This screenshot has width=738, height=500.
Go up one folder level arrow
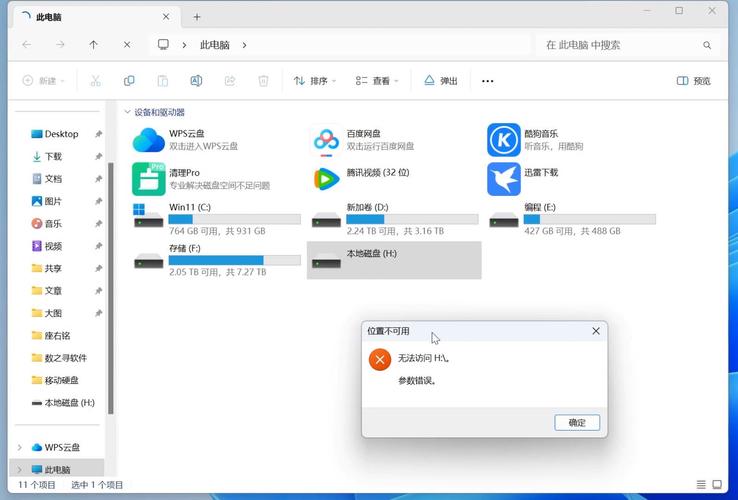(94, 45)
